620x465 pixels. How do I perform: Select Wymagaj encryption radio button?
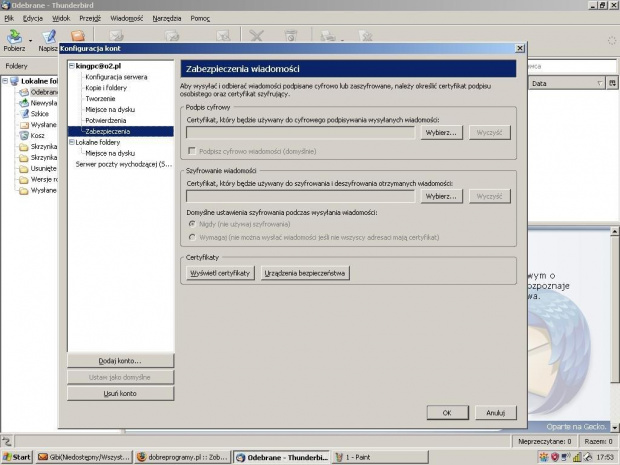coord(192,237)
